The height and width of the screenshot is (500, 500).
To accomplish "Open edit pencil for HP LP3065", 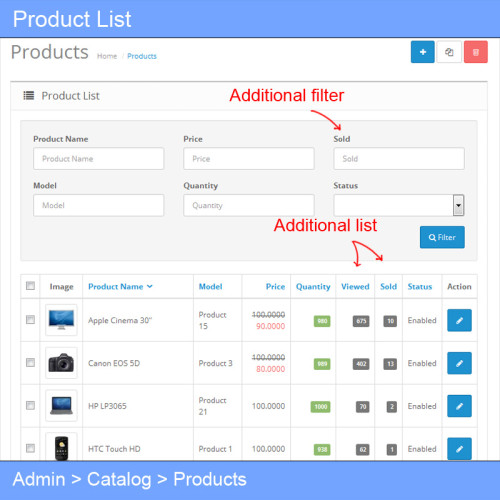I will click(x=459, y=406).
